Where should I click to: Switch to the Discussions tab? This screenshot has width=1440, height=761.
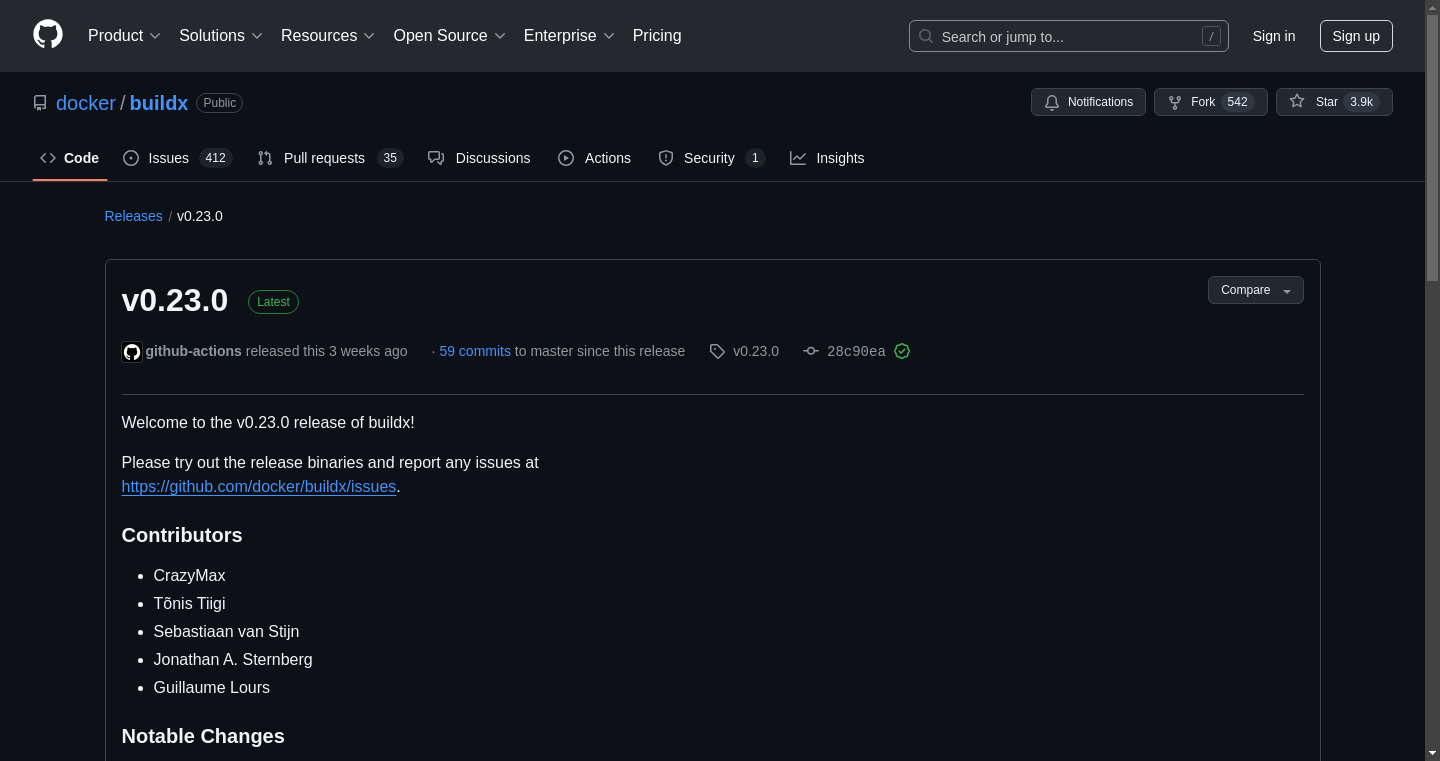[479, 158]
